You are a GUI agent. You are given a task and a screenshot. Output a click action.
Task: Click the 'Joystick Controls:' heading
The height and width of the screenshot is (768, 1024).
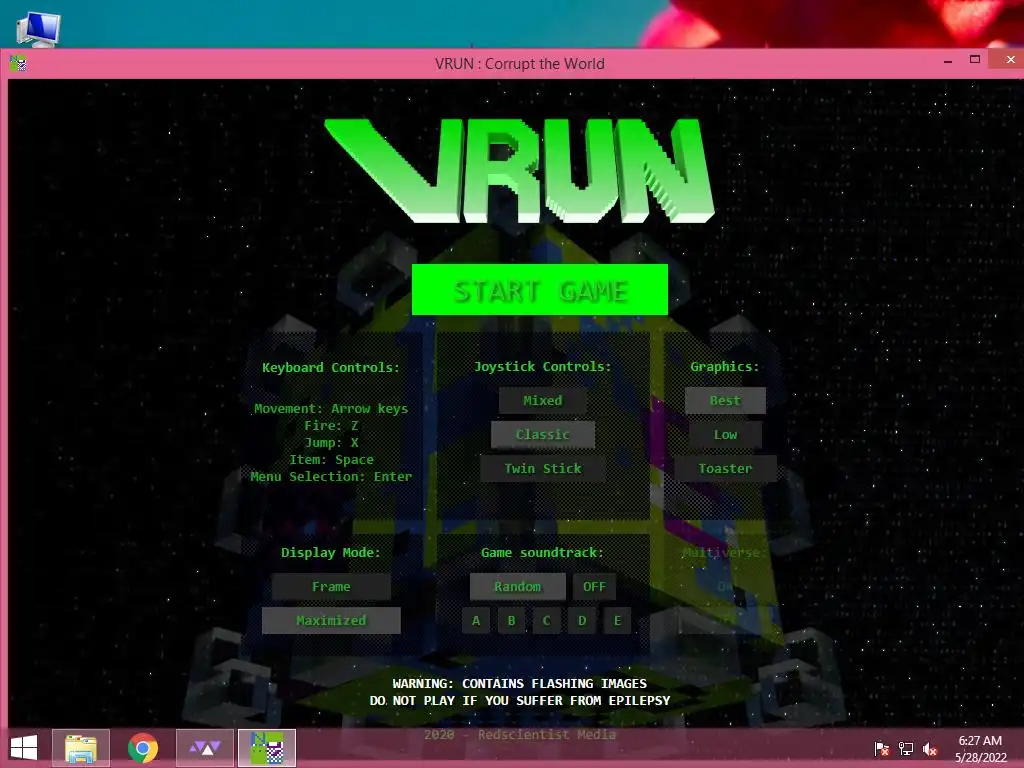click(543, 366)
